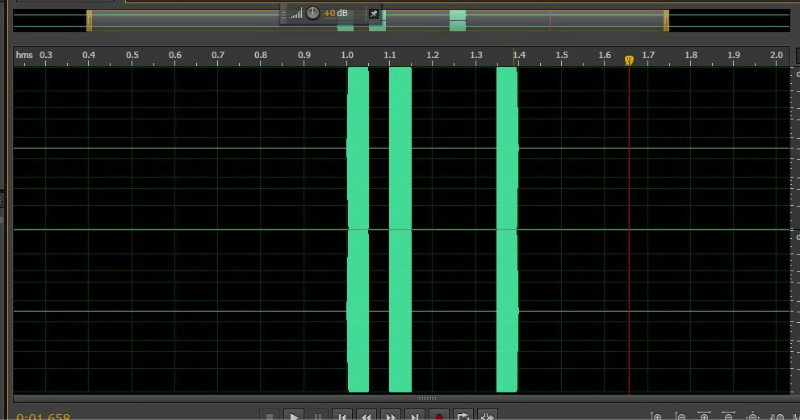Click the hms time format label

[24, 55]
